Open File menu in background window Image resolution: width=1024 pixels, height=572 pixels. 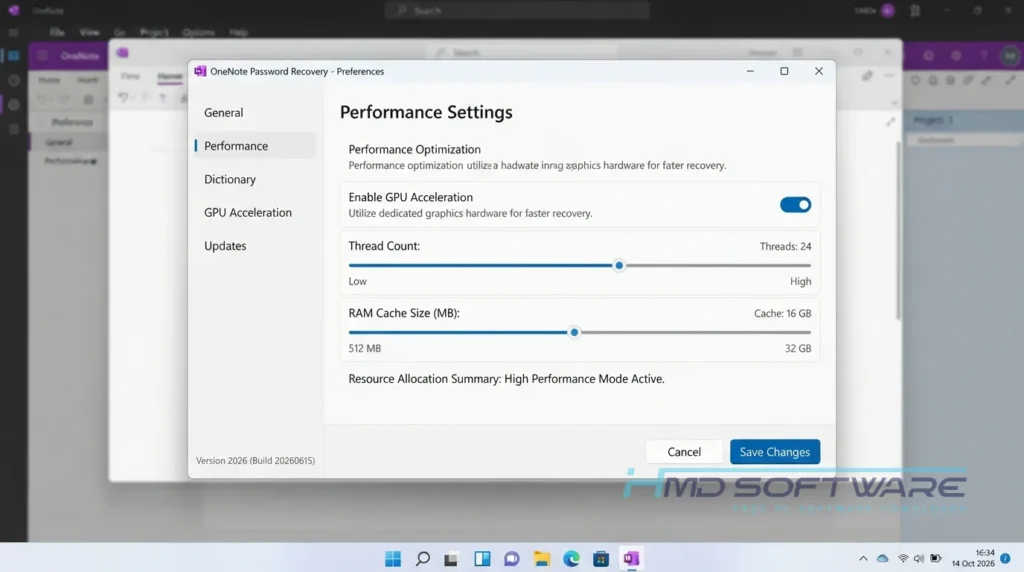click(x=57, y=32)
